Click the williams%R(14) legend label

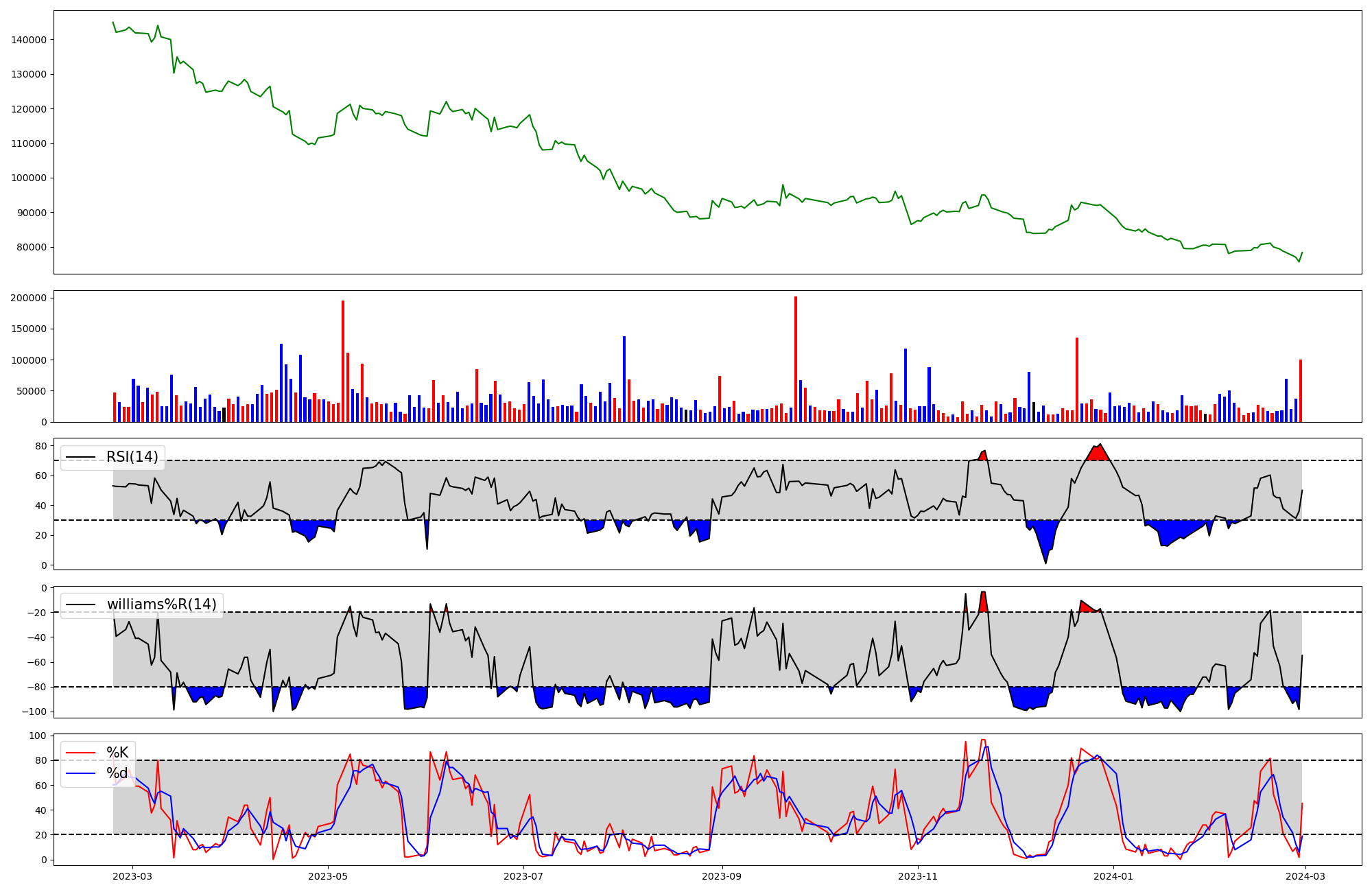(161, 605)
